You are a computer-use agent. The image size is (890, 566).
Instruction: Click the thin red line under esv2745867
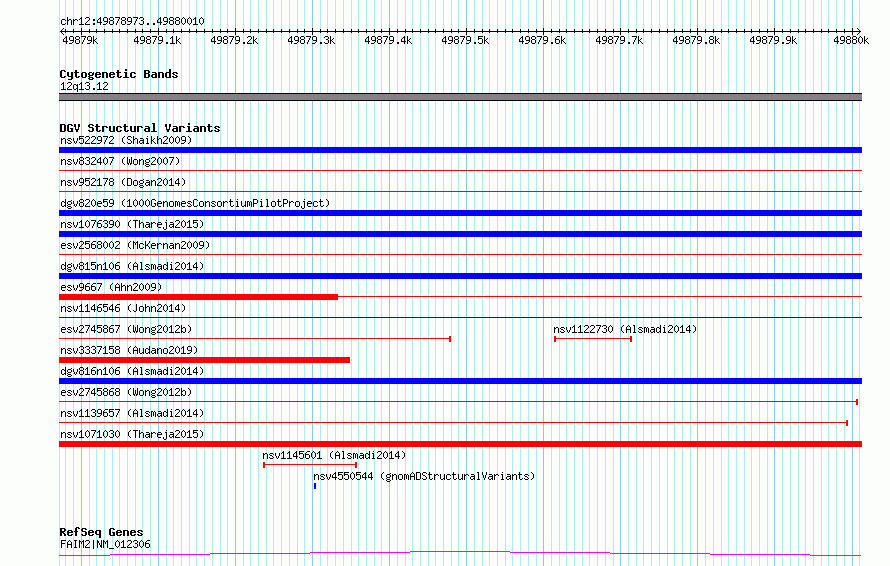point(255,339)
